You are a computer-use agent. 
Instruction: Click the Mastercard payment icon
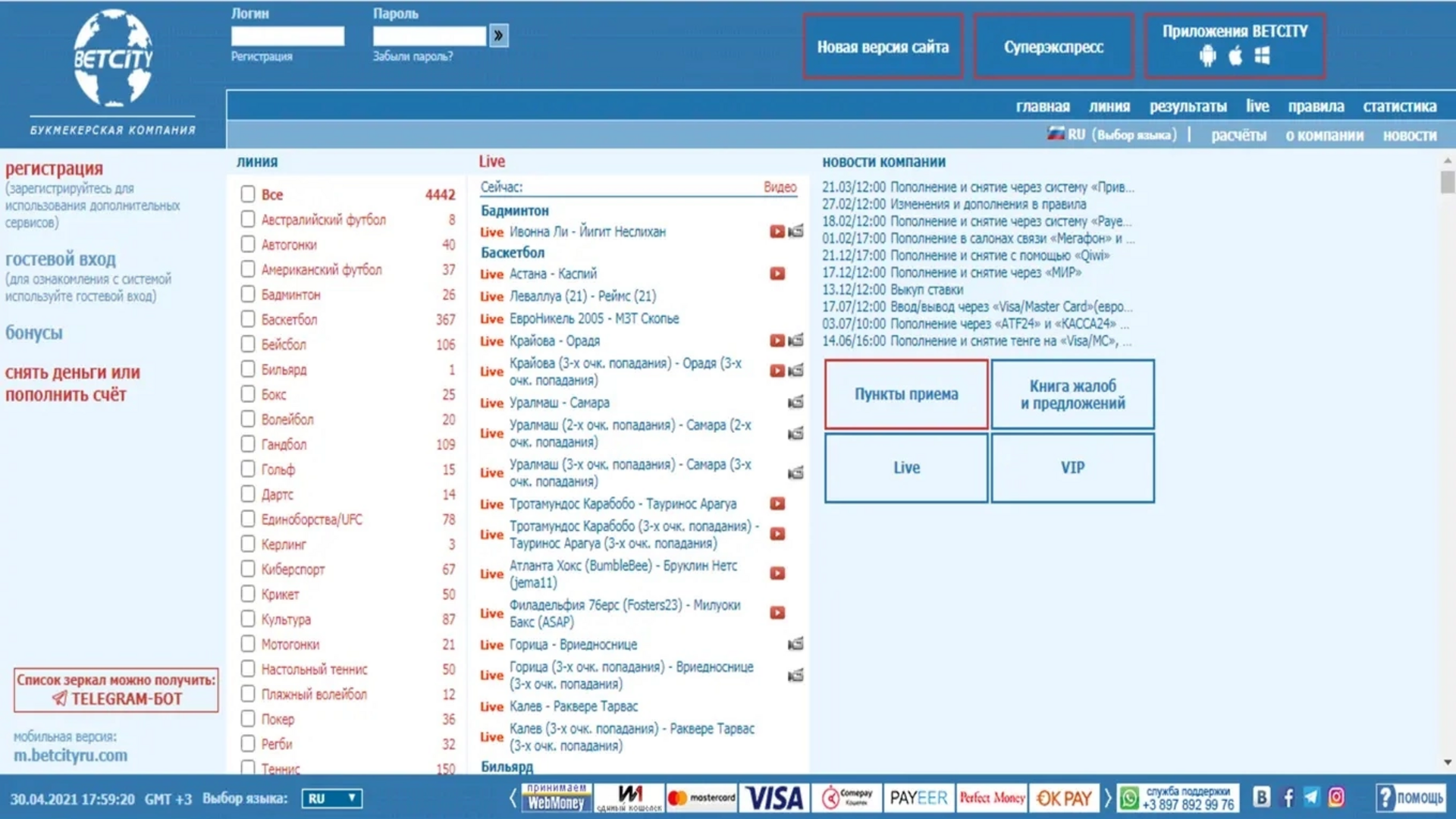[701, 798]
